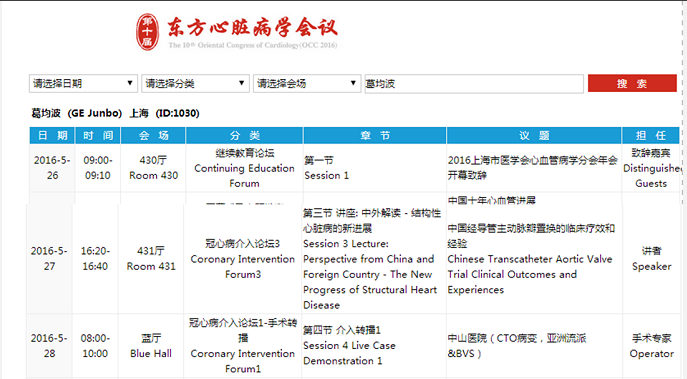Select the 中山医院 CTO病变 topic cell
The height and width of the screenshot is (379, 687).
(534, 346)
